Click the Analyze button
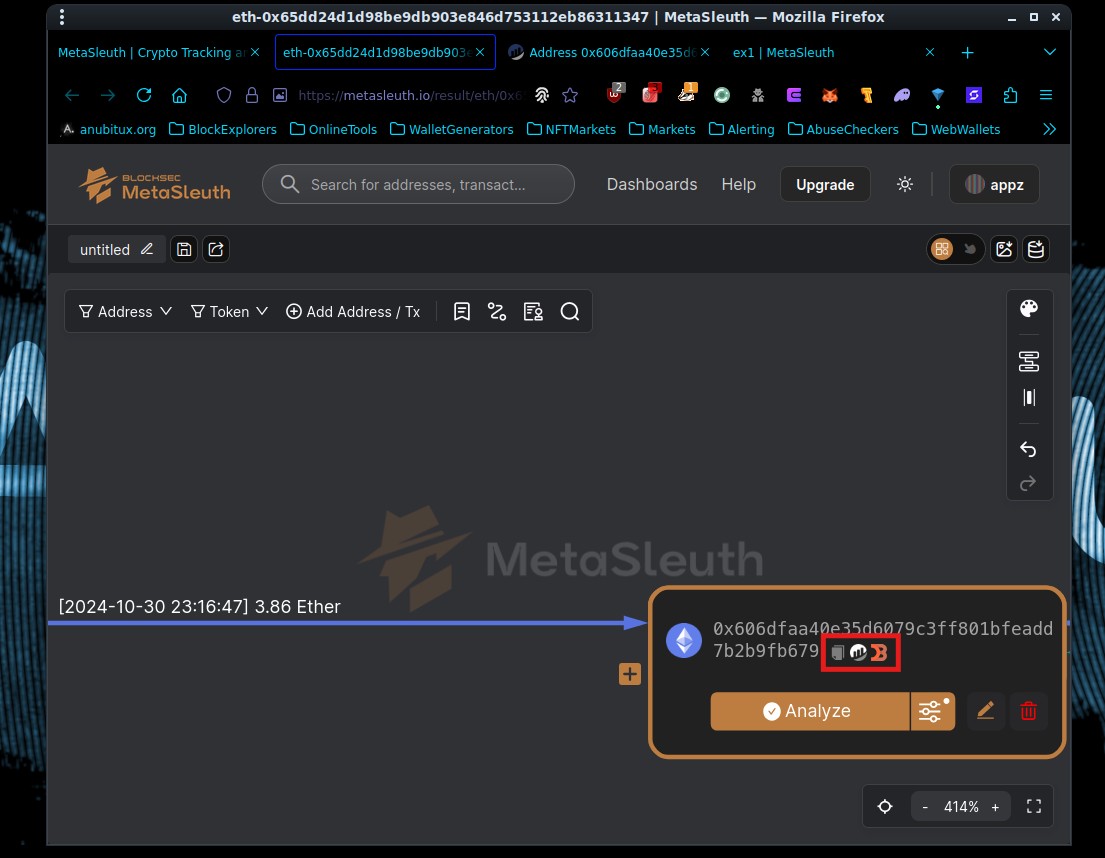 coord(810,711)
